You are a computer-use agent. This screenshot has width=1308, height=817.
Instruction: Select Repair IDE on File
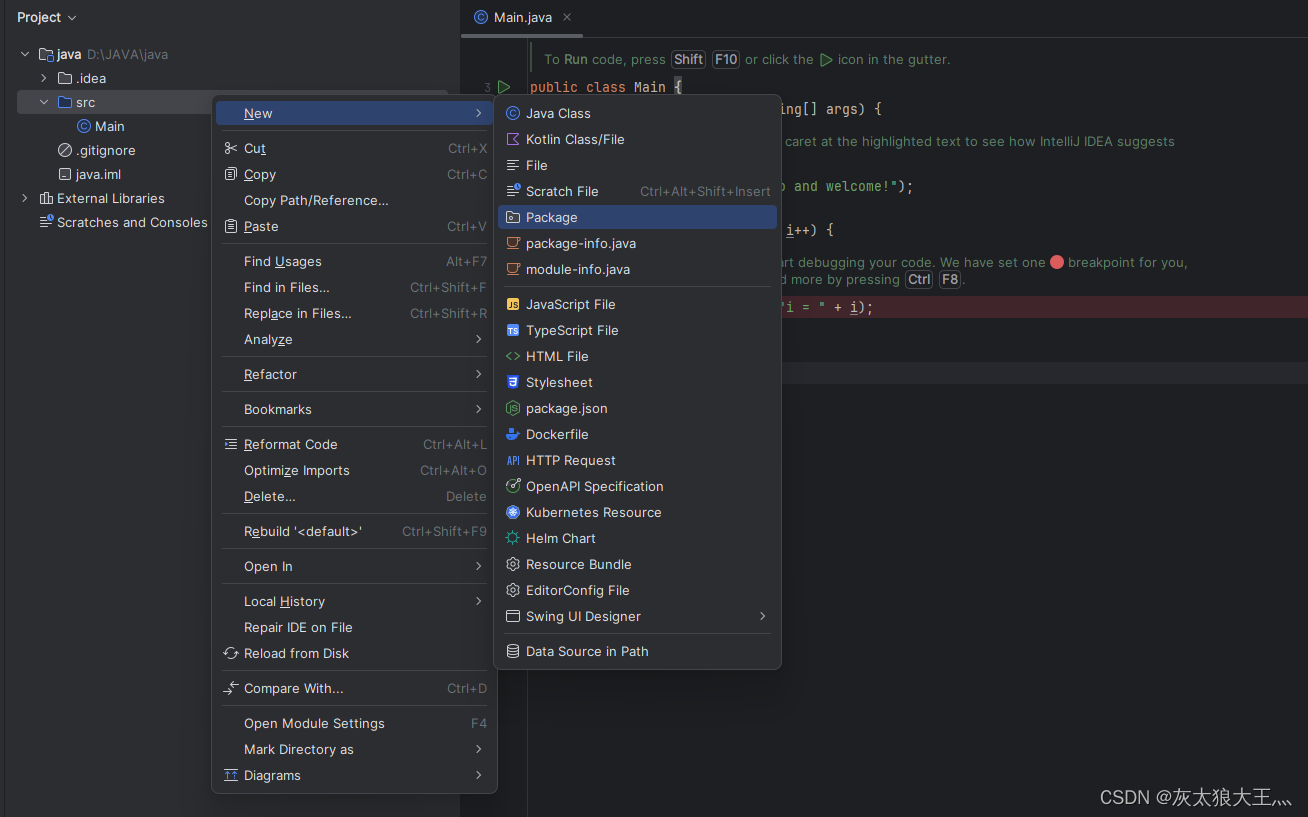[x=355, y=627]
